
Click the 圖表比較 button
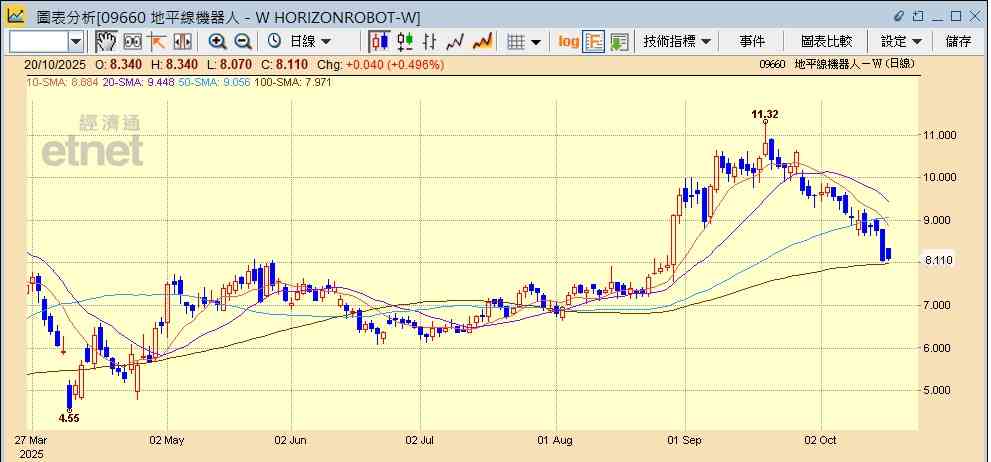click(826, 41)
